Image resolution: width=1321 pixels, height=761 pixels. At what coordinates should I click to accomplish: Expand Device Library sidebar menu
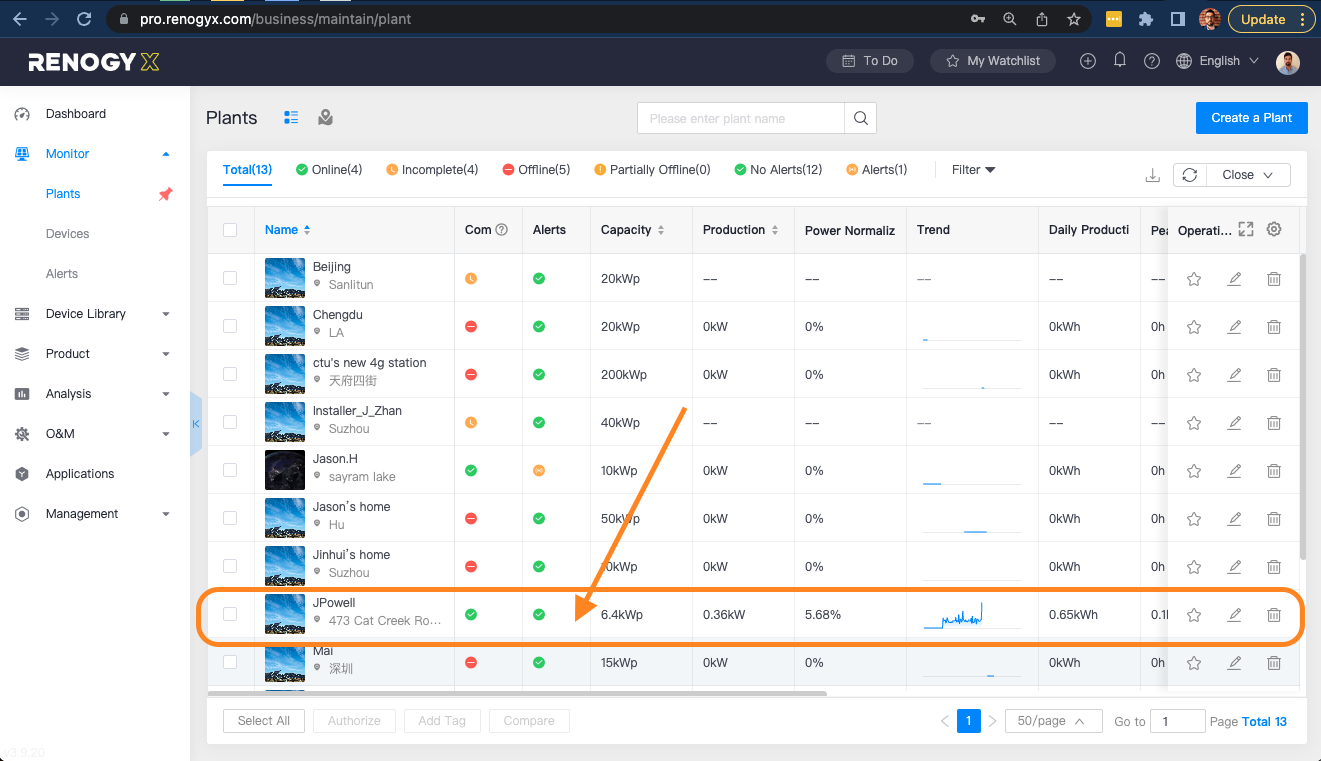(x=166, y=314)
